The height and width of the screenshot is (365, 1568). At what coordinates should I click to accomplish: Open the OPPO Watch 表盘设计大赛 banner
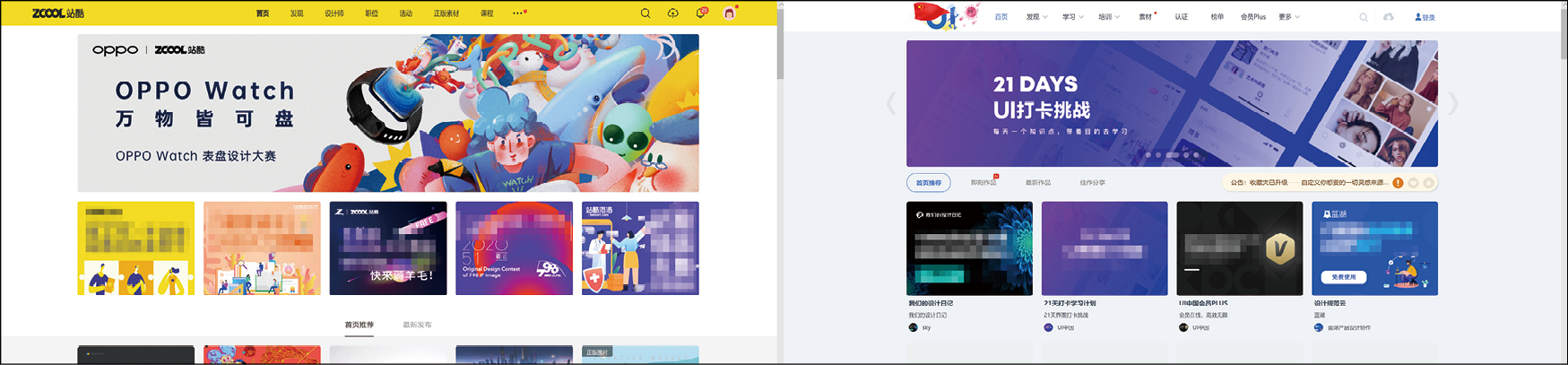point(388,113)
